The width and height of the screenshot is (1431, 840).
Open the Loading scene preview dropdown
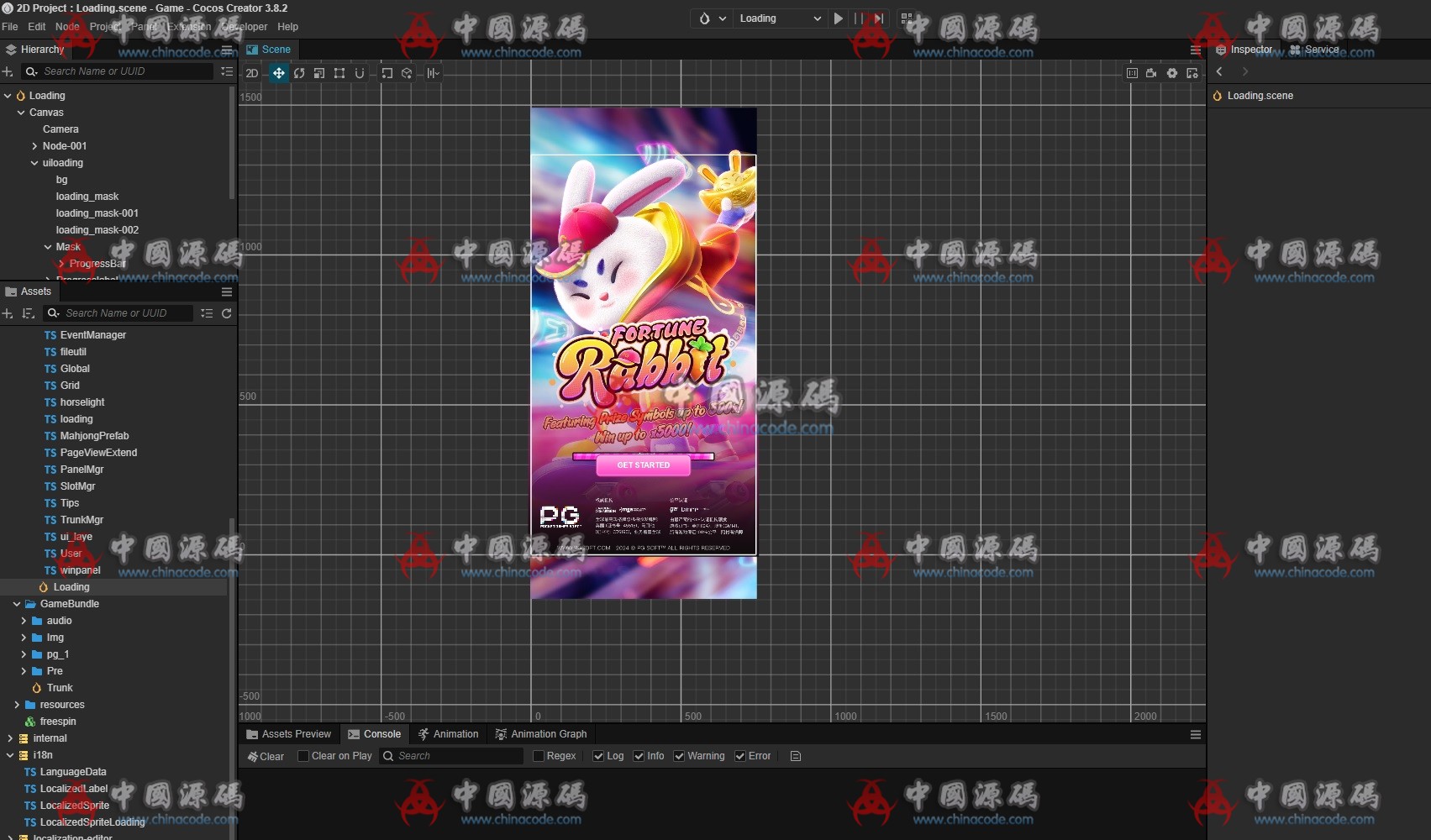pos(779,18)
